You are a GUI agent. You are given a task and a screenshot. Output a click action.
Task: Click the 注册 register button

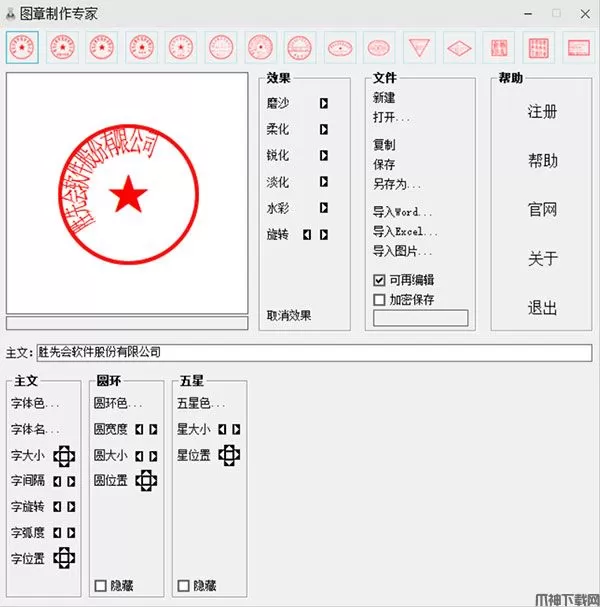tap(542, 112)
